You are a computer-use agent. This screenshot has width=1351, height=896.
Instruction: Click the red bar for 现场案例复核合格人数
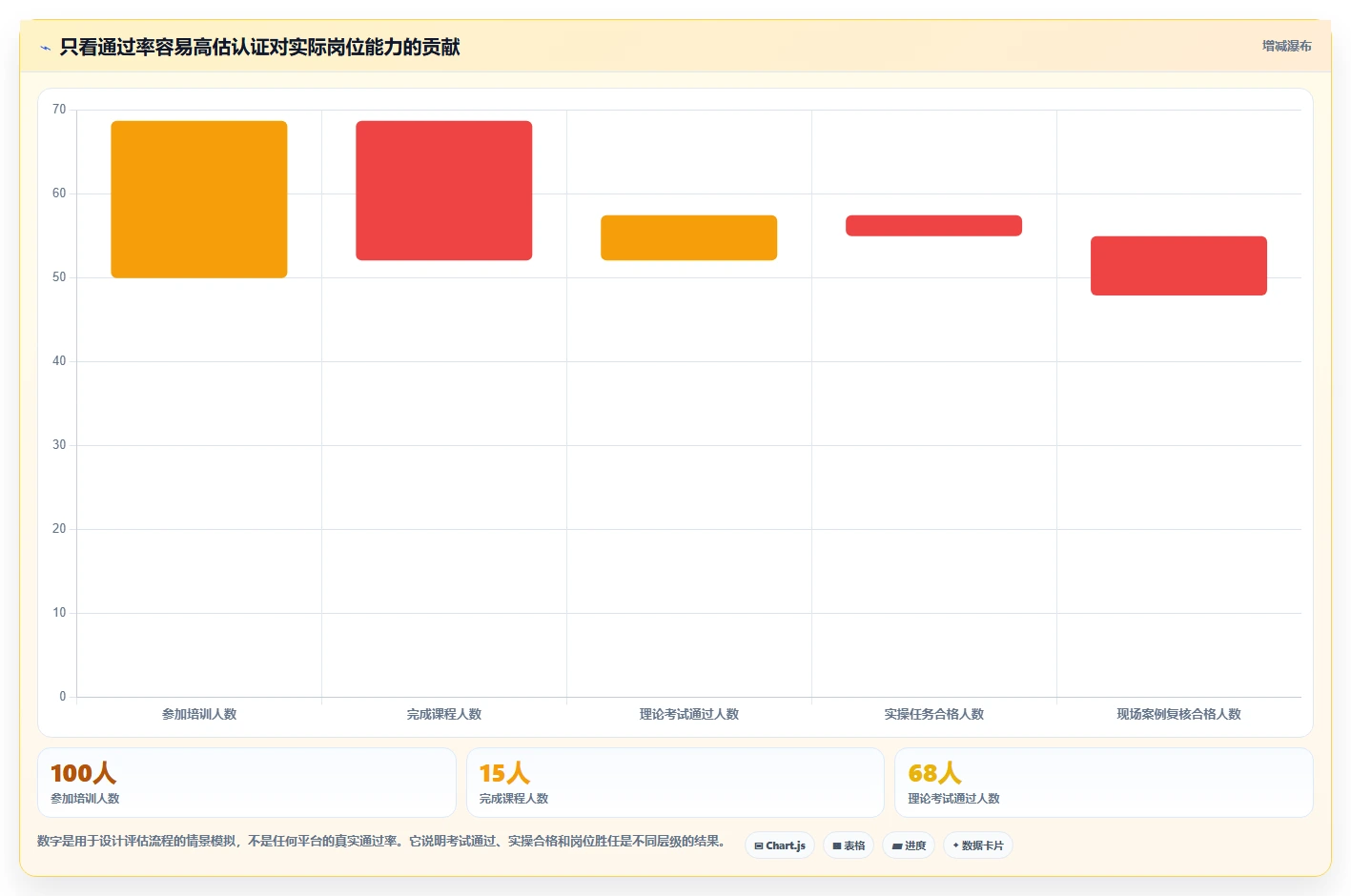tap(1179, 266)
